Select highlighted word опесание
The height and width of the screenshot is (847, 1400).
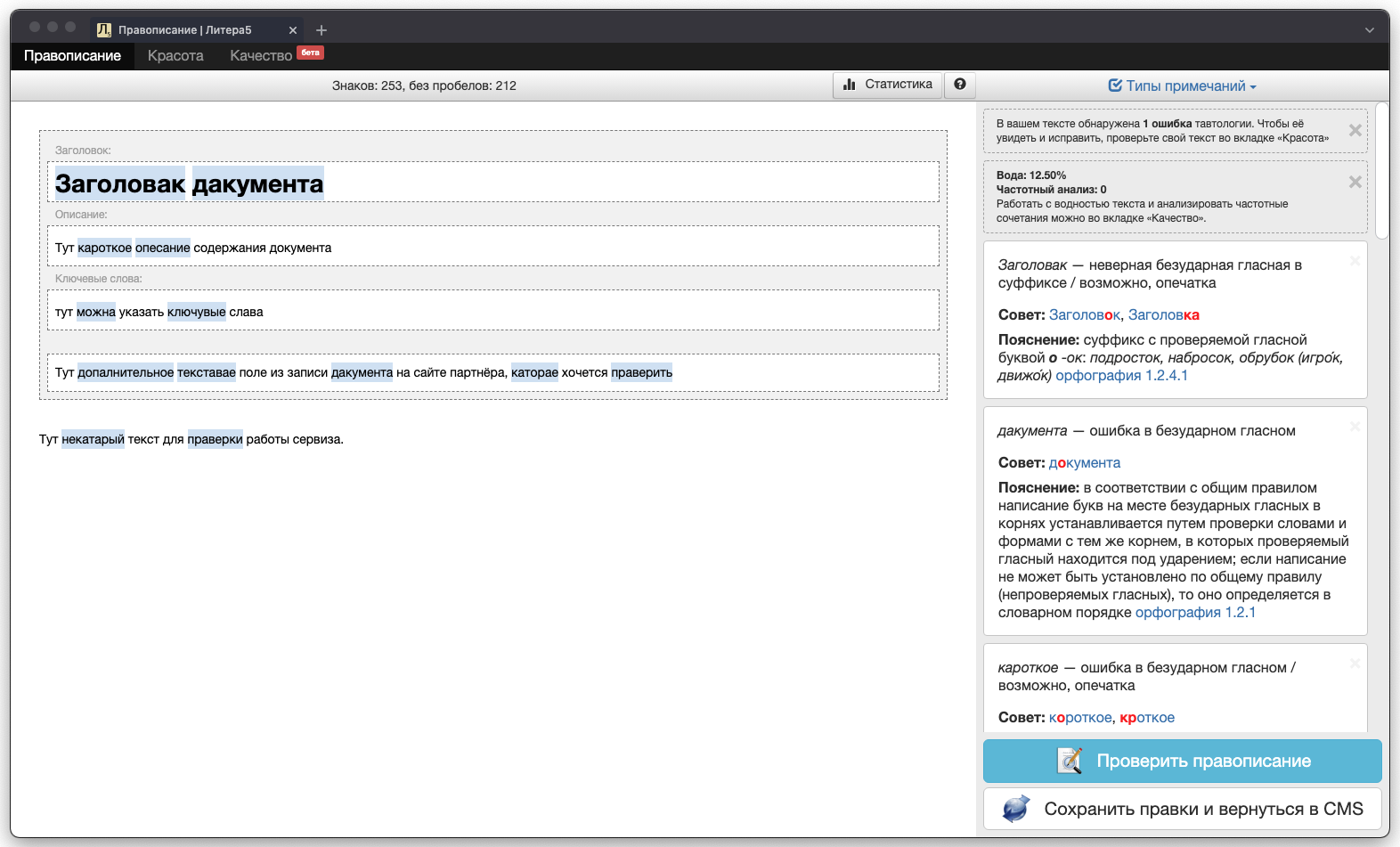pyautogui.click(x=162, y=248)
